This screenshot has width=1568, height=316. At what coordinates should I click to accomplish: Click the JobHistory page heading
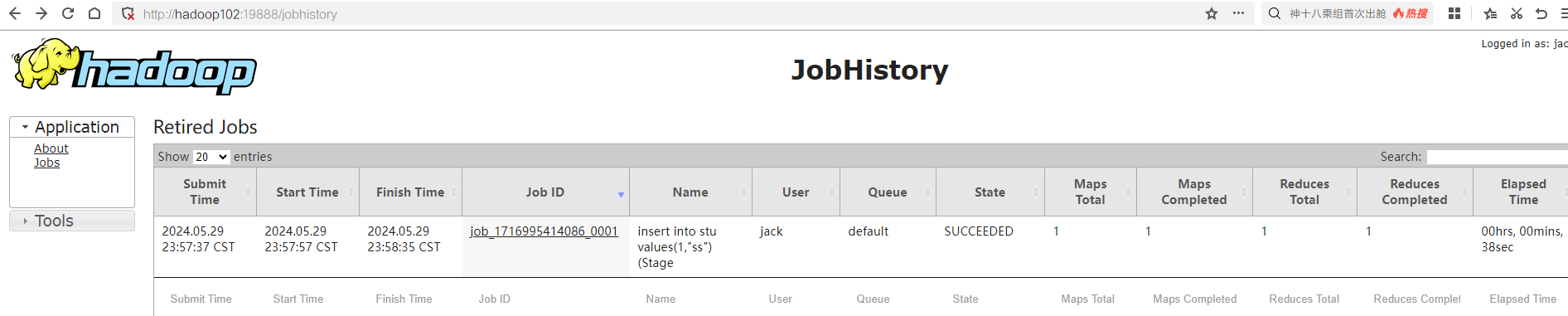pos(869,70)
